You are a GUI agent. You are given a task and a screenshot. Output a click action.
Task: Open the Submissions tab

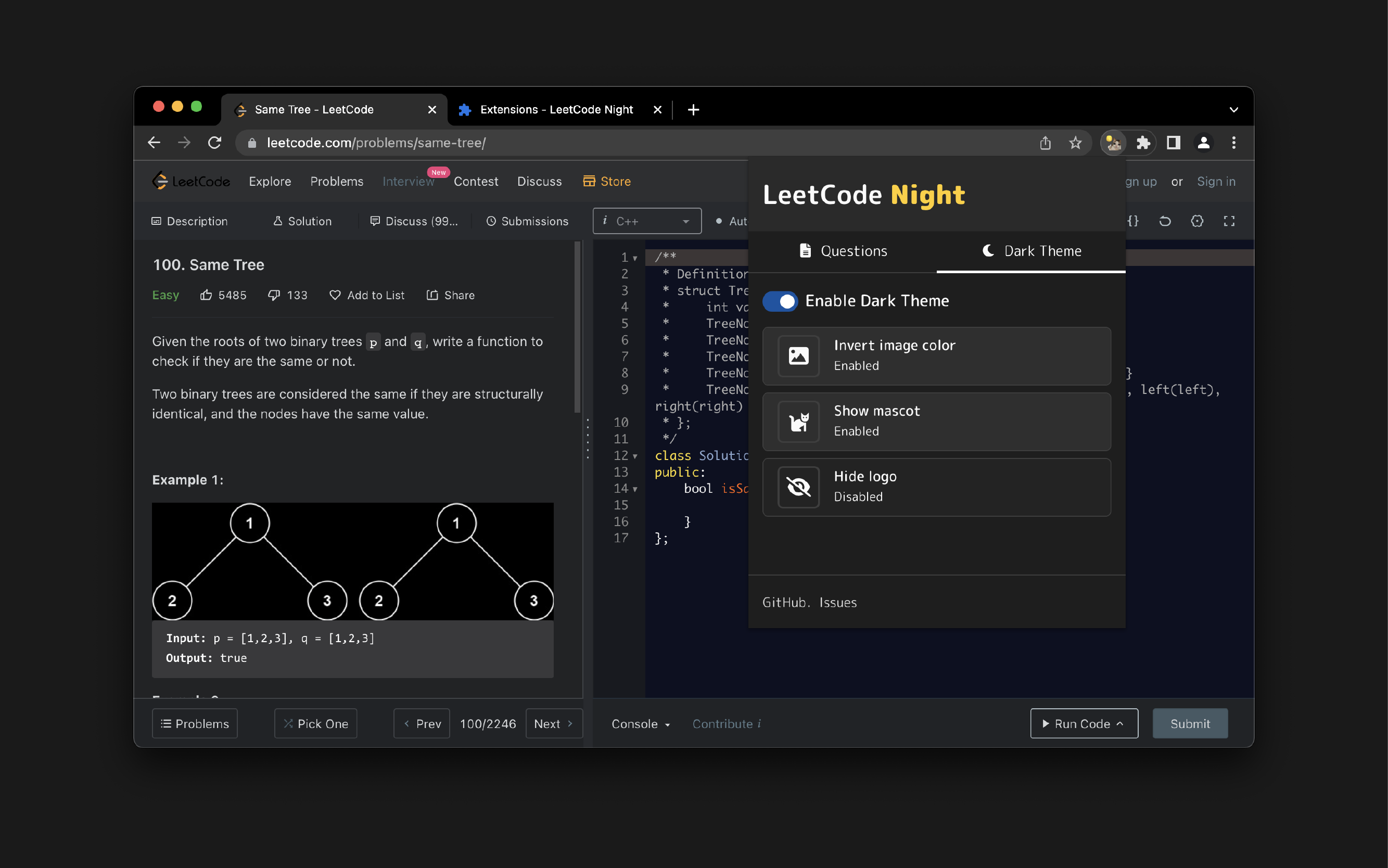[527, 221]
